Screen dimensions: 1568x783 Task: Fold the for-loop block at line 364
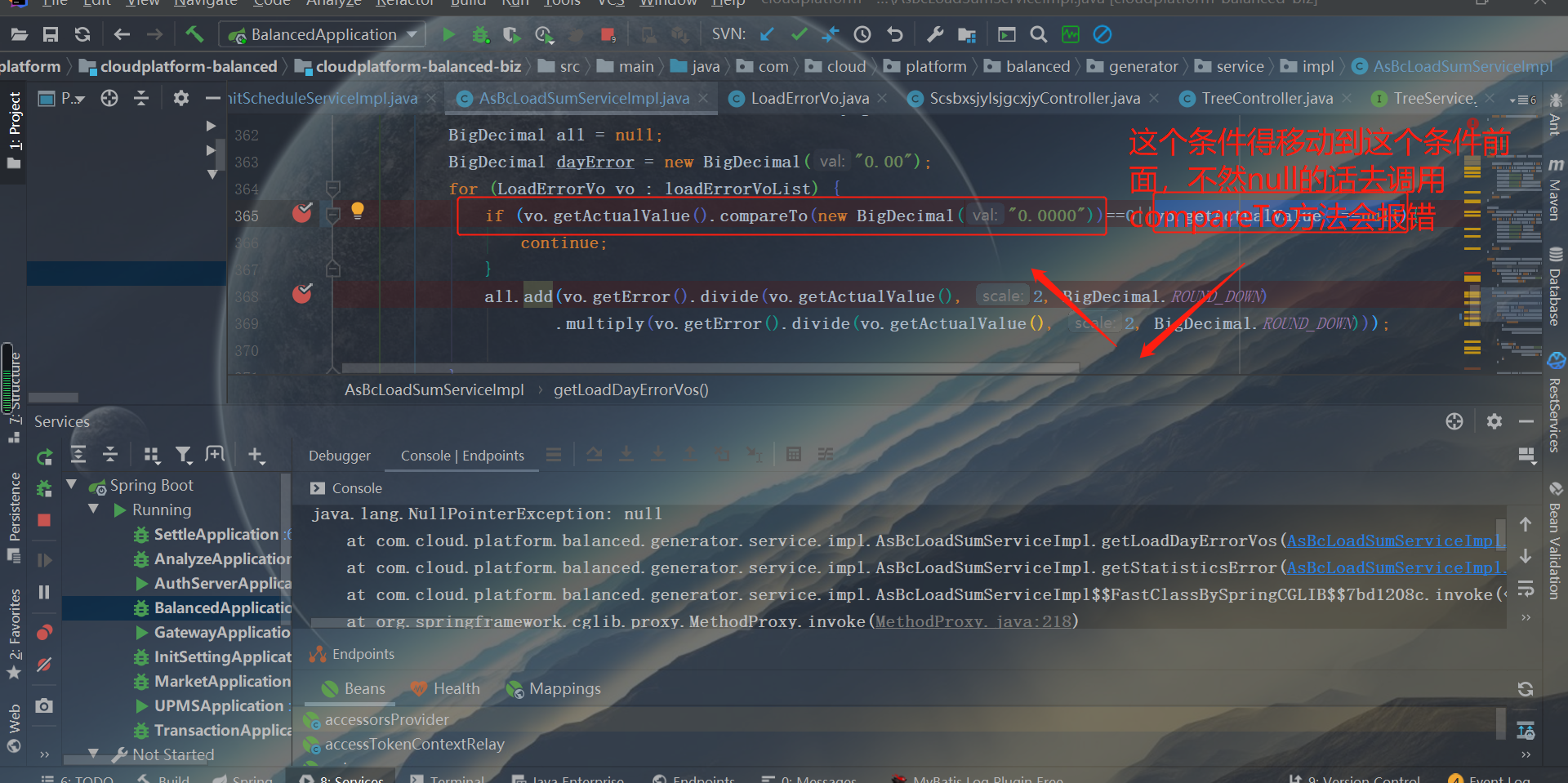333,189
